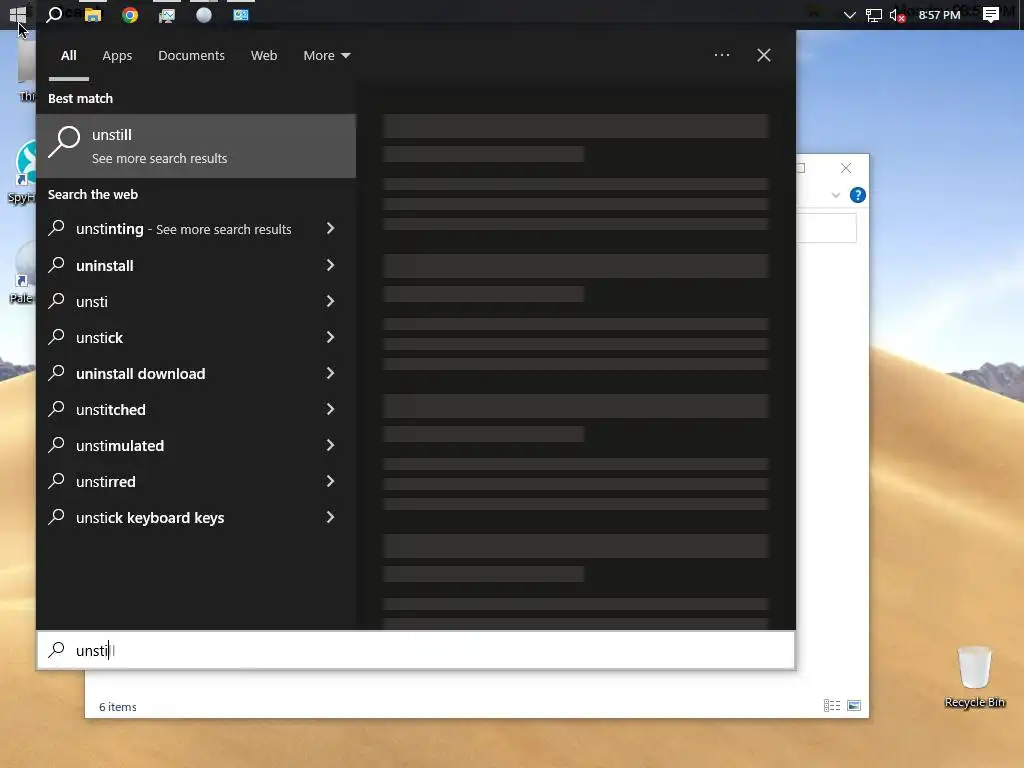
Task: Expand preview arrow for unstick keyboard keys
Action: pyautogui.click(x=330, y=517)
